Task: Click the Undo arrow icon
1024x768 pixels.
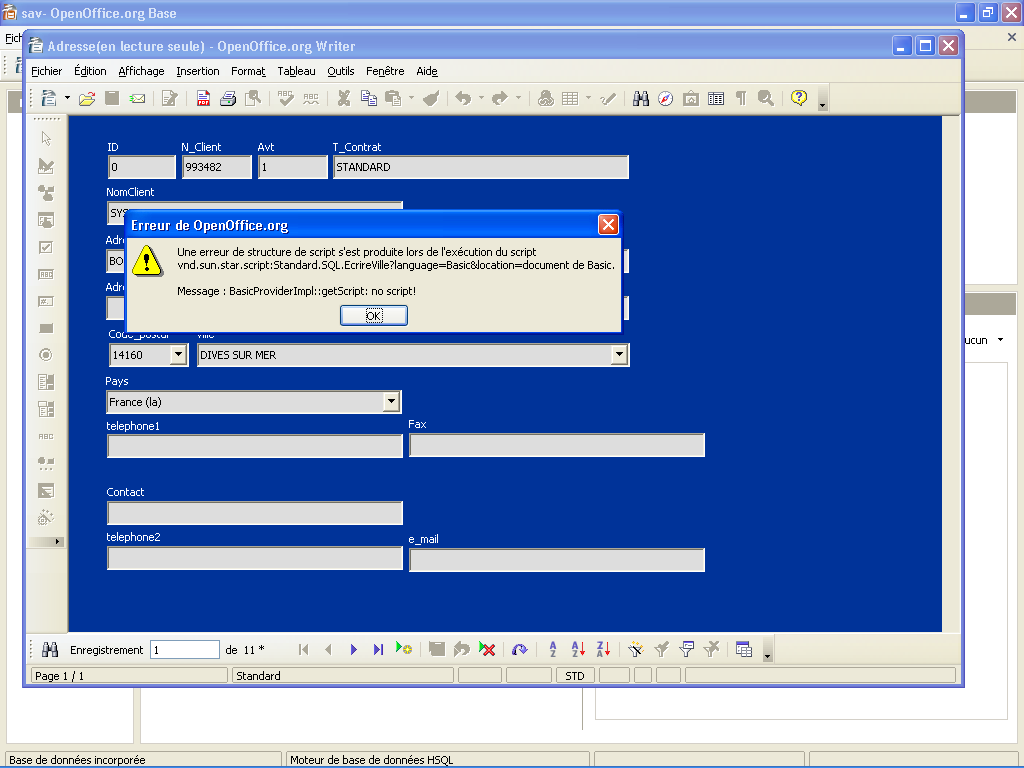Action: pyautogui.click(x=463, y=98)
